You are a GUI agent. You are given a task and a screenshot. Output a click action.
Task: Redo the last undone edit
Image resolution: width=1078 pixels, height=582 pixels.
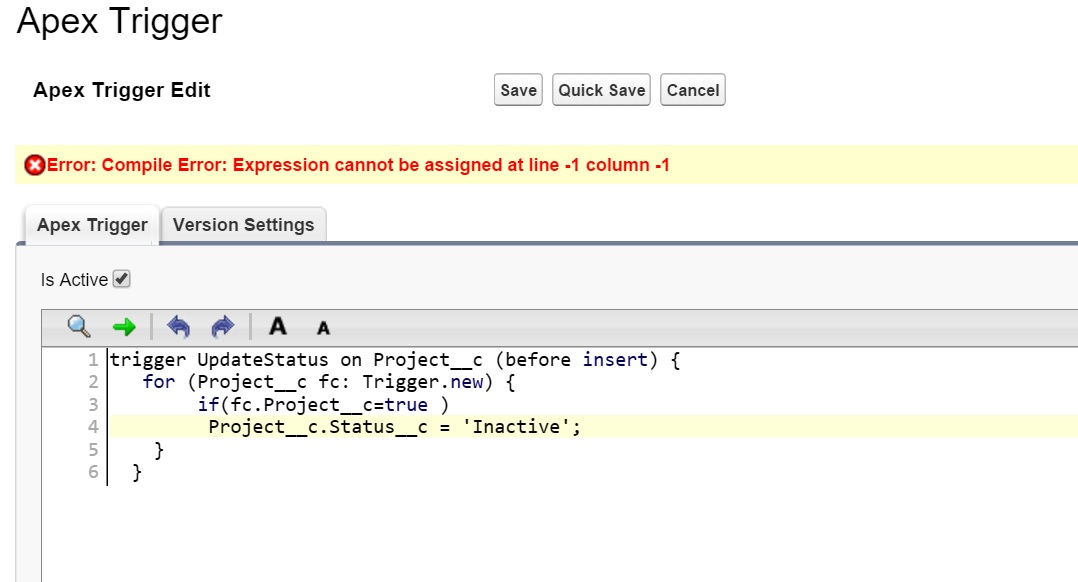pos(222,327)
